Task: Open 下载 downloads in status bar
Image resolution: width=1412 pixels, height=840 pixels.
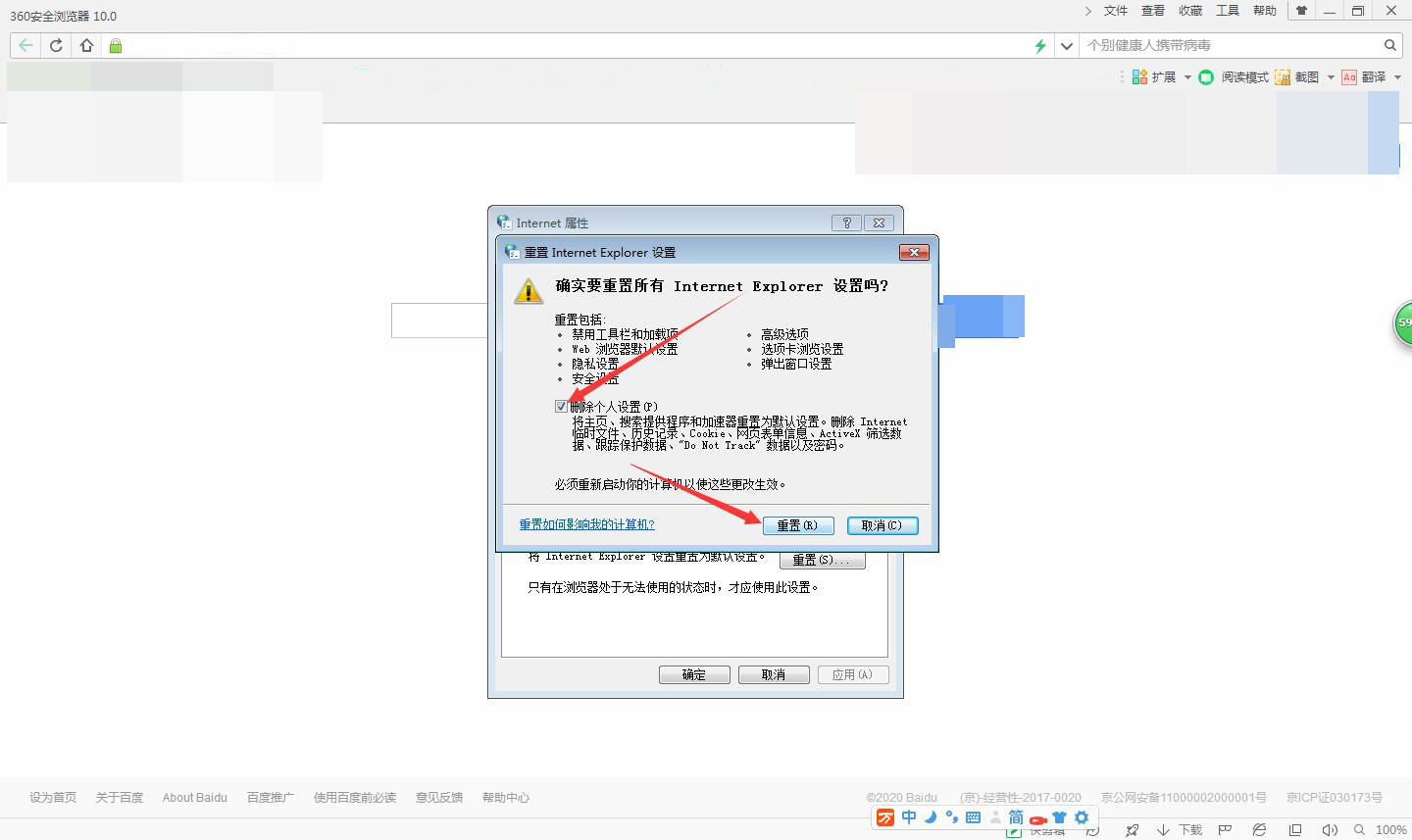Action: 1180,830
